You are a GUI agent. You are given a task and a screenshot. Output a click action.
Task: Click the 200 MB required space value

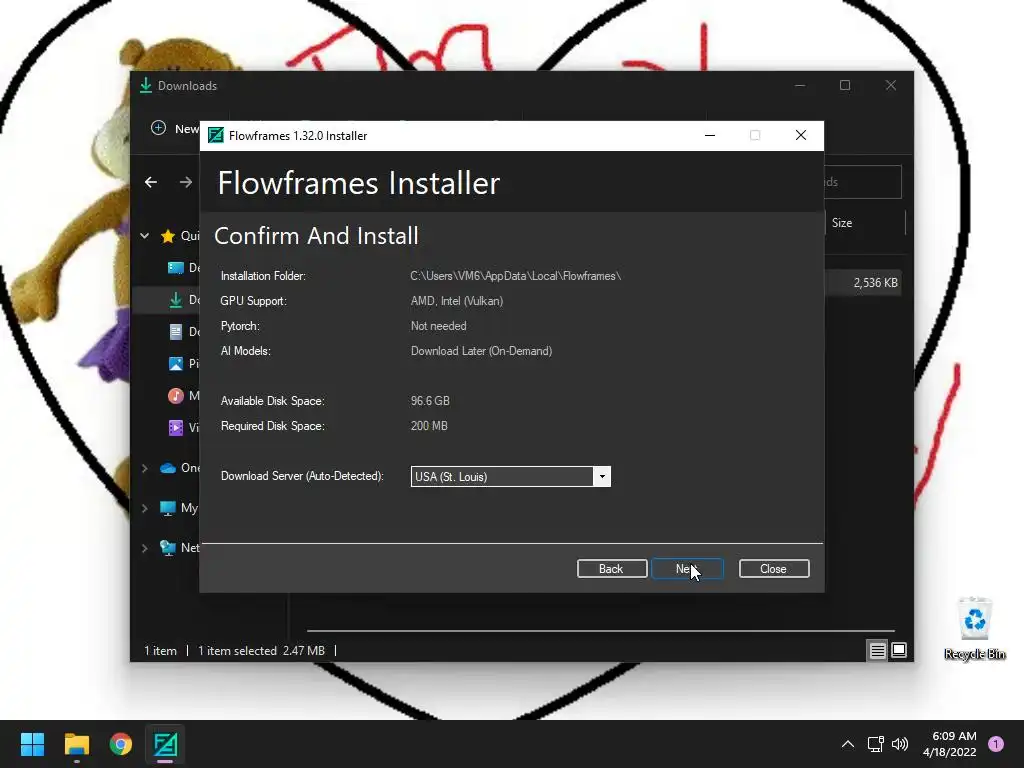click(x=429, y=426)
